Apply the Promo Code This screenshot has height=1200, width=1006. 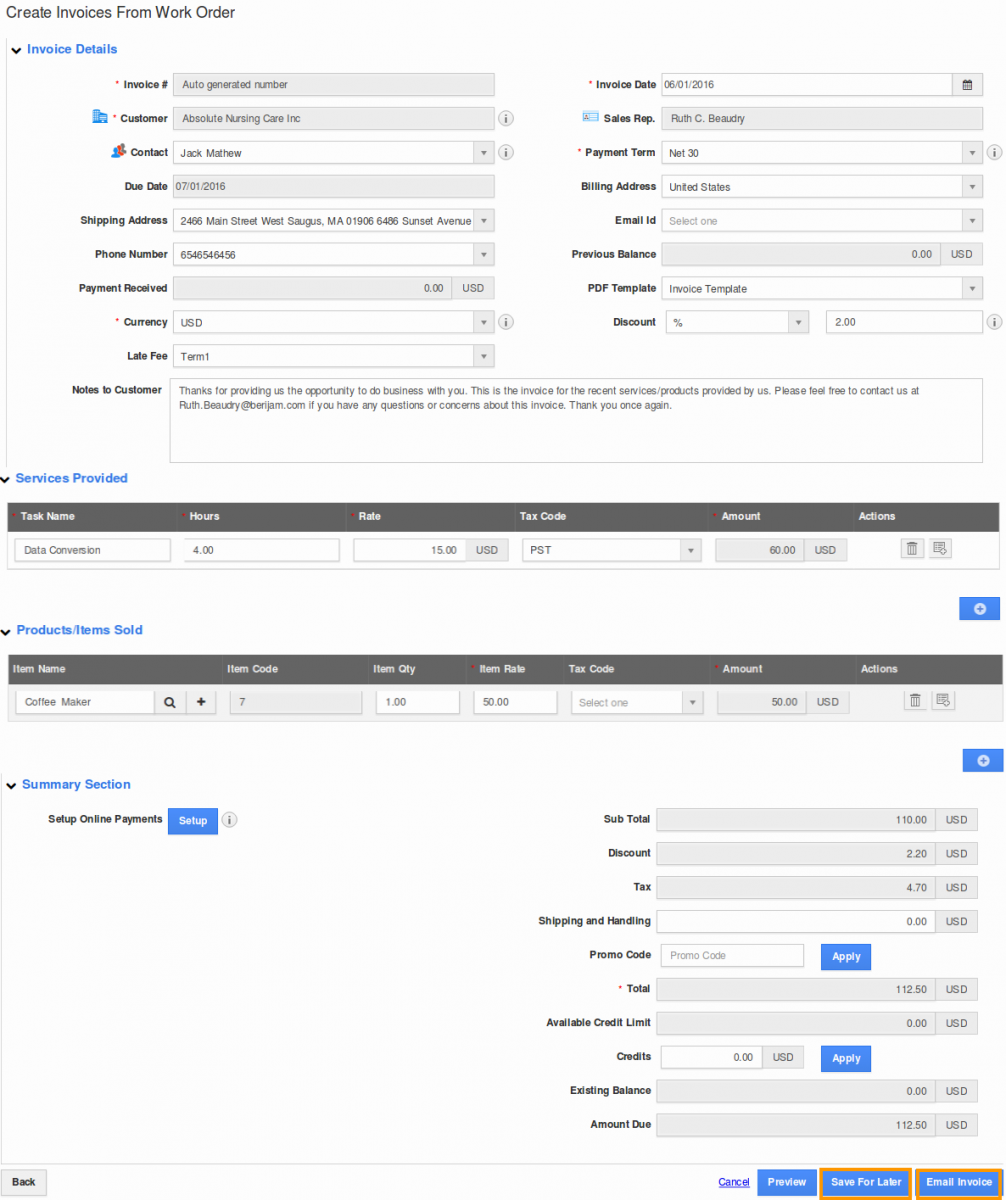click(x=846, y=956)
